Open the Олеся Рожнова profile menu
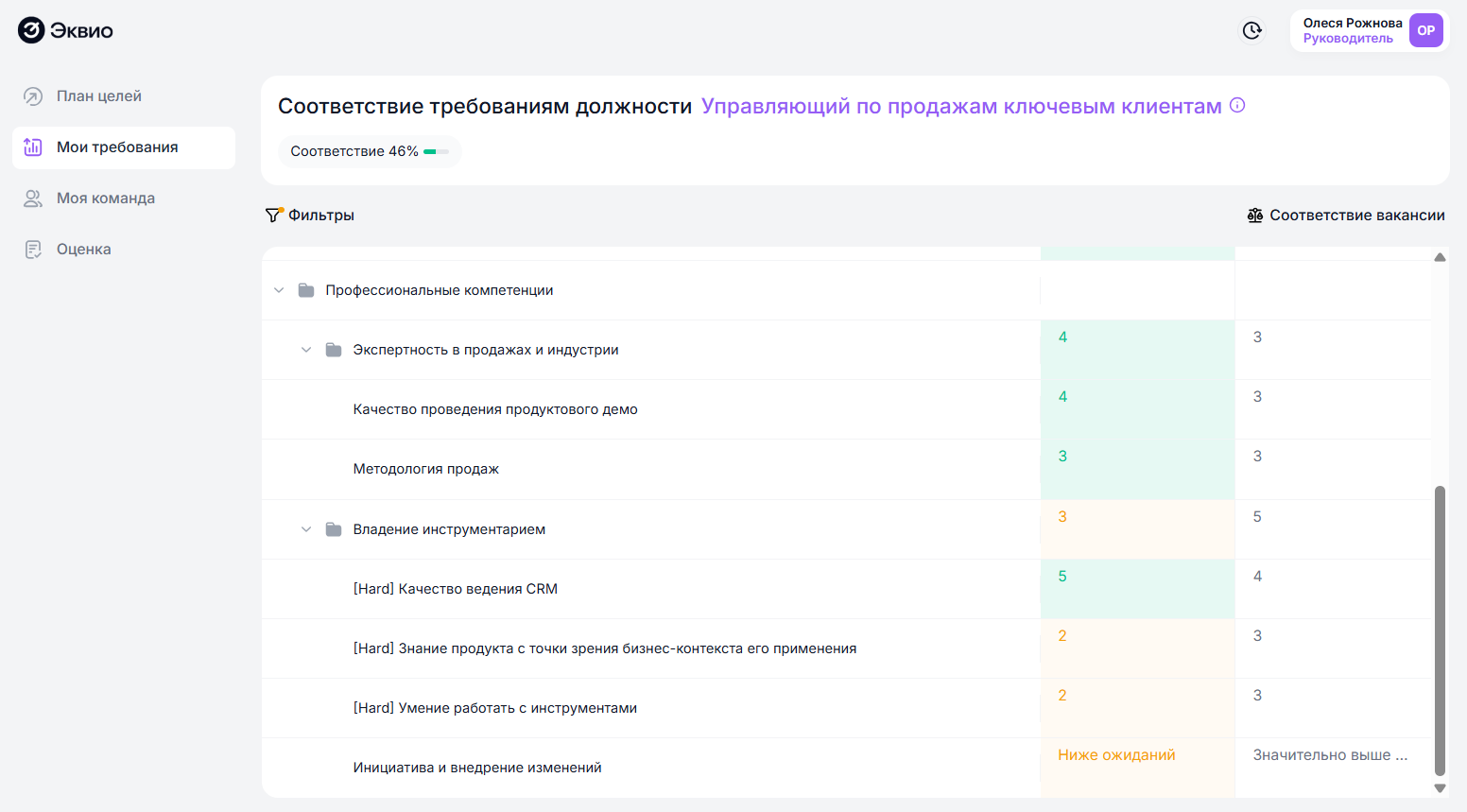Image resolution: width=1467 pixels, height=812 pixels. tap(1370, 30)
